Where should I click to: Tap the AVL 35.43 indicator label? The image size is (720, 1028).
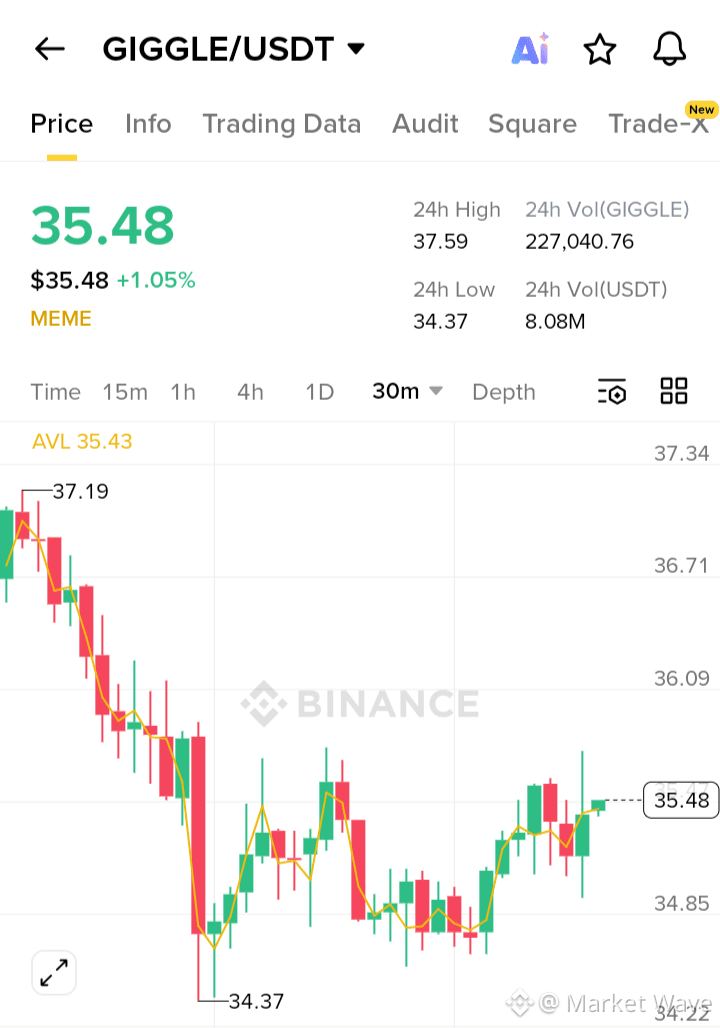pyautogui.click(x=82, y=442)
